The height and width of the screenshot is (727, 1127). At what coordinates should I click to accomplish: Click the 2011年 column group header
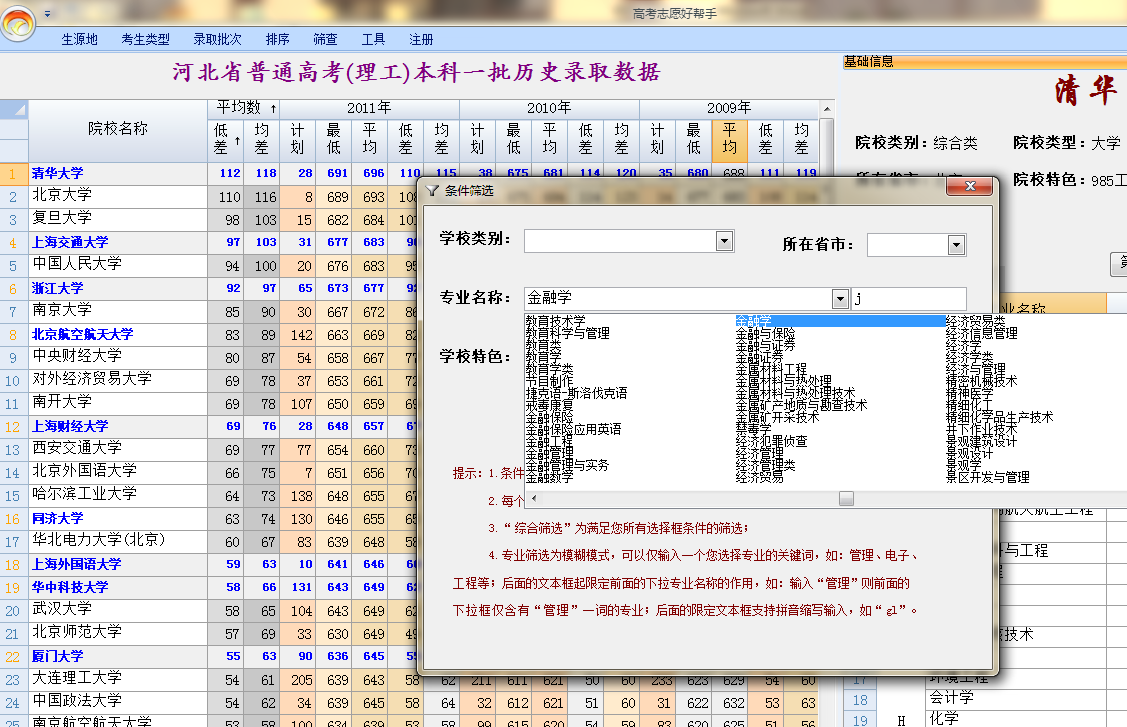[369, 109]
